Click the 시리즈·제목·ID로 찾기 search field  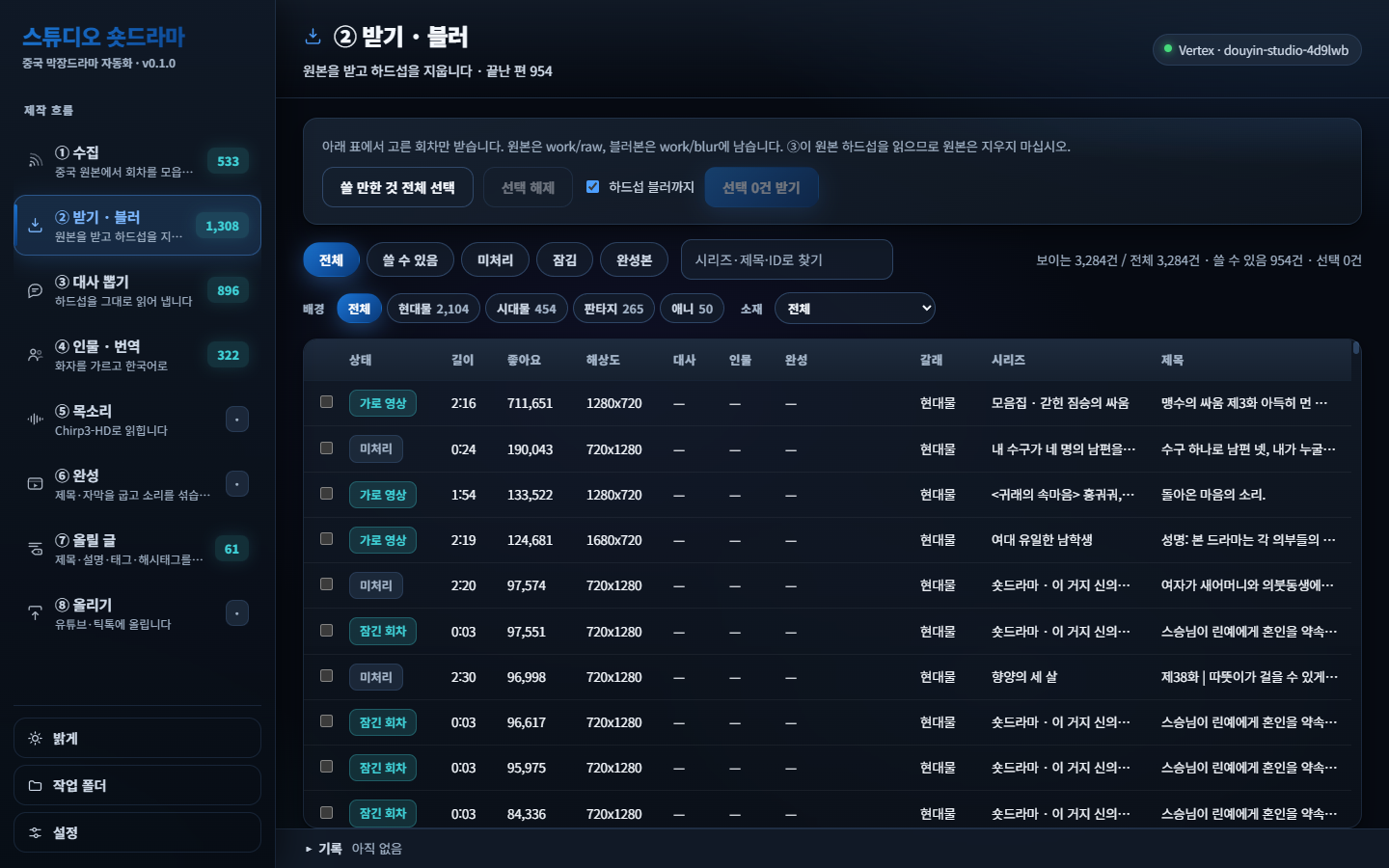(x=786, y=260)
